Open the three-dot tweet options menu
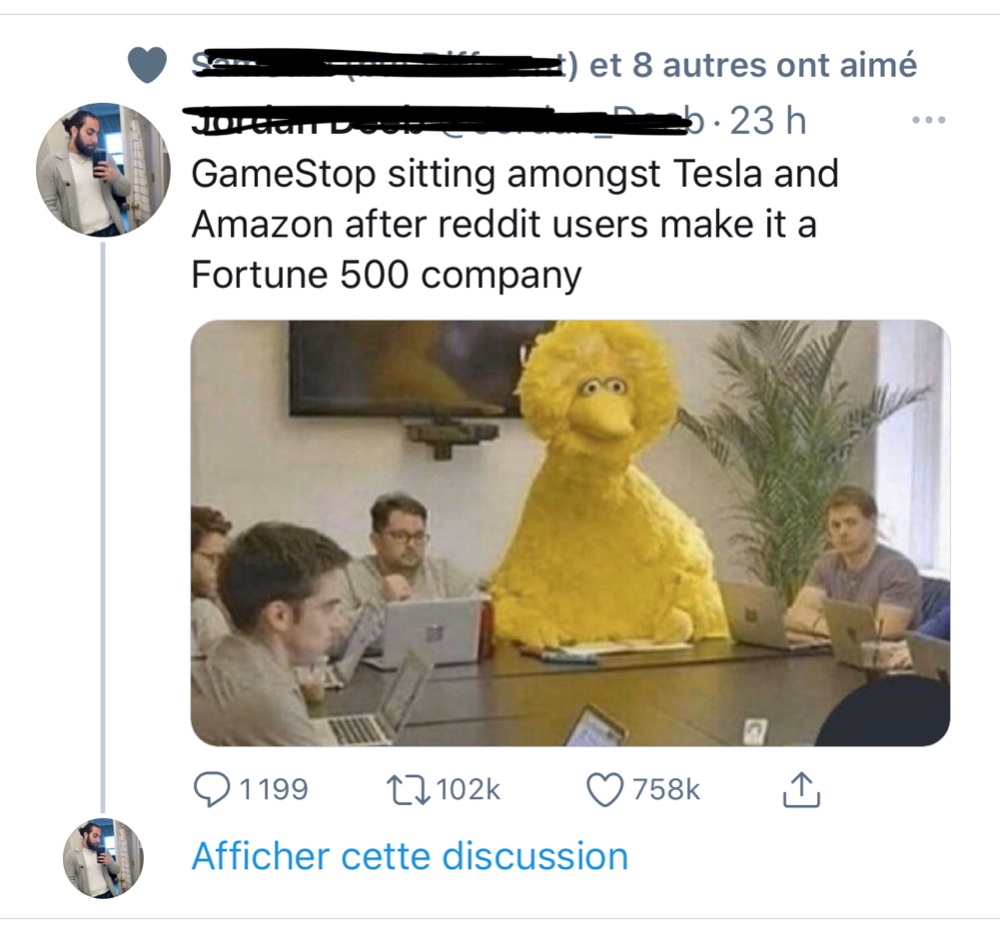Viewport: 1000px width, 929px height. 928,120
